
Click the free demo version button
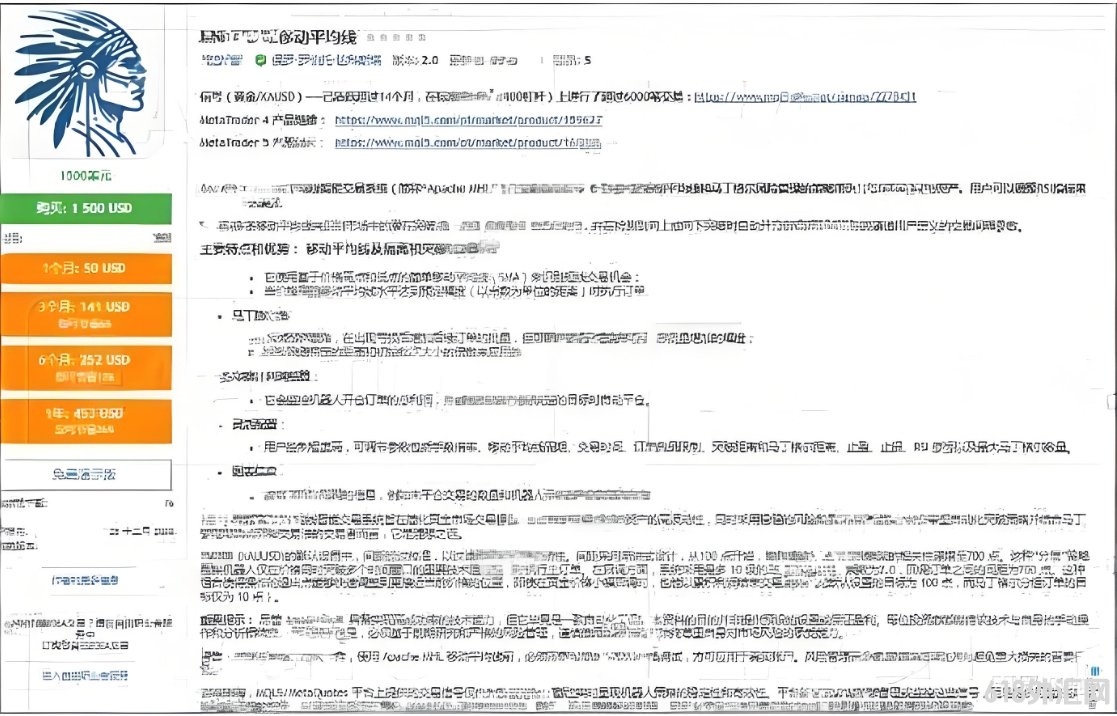86,474
